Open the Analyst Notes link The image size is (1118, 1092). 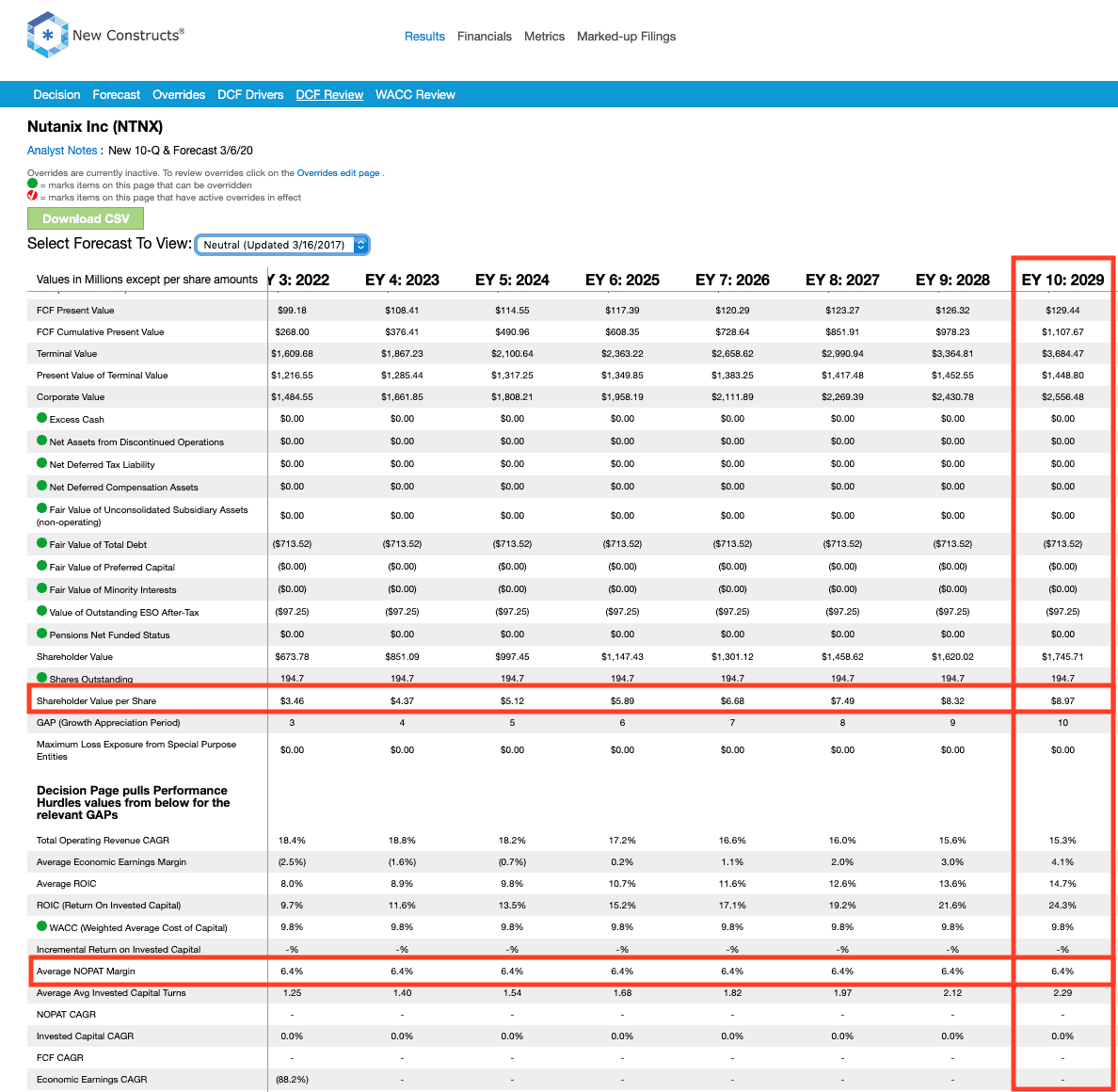pyautogui.click(x=62, y=151)
